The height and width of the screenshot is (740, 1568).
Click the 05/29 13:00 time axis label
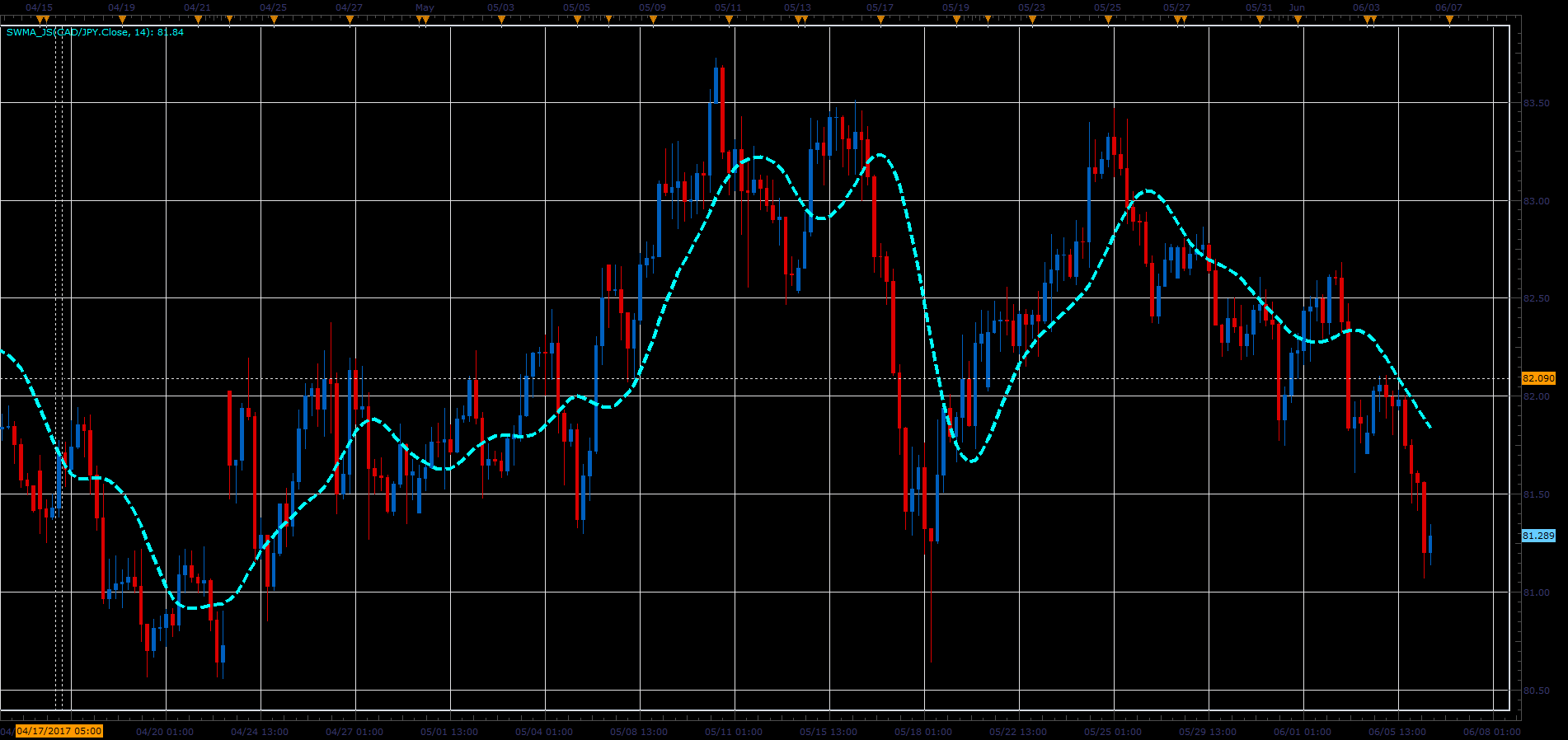(1208, 732)
